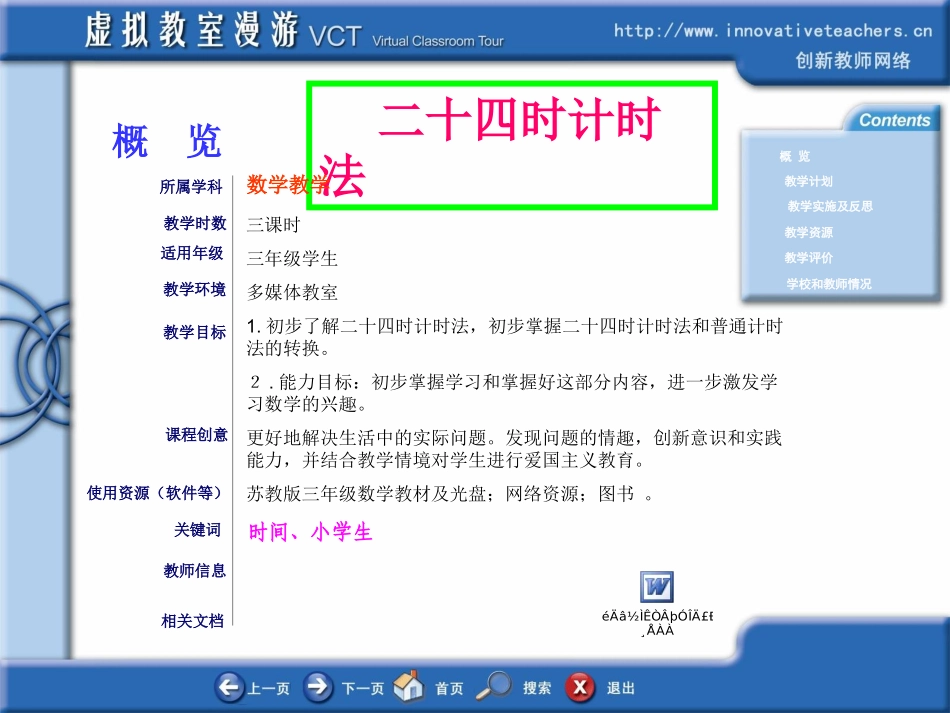Click the 概览 page heading
Viewport: 950px width, 713px height.
pyautogui.click(x=167, y=141)
